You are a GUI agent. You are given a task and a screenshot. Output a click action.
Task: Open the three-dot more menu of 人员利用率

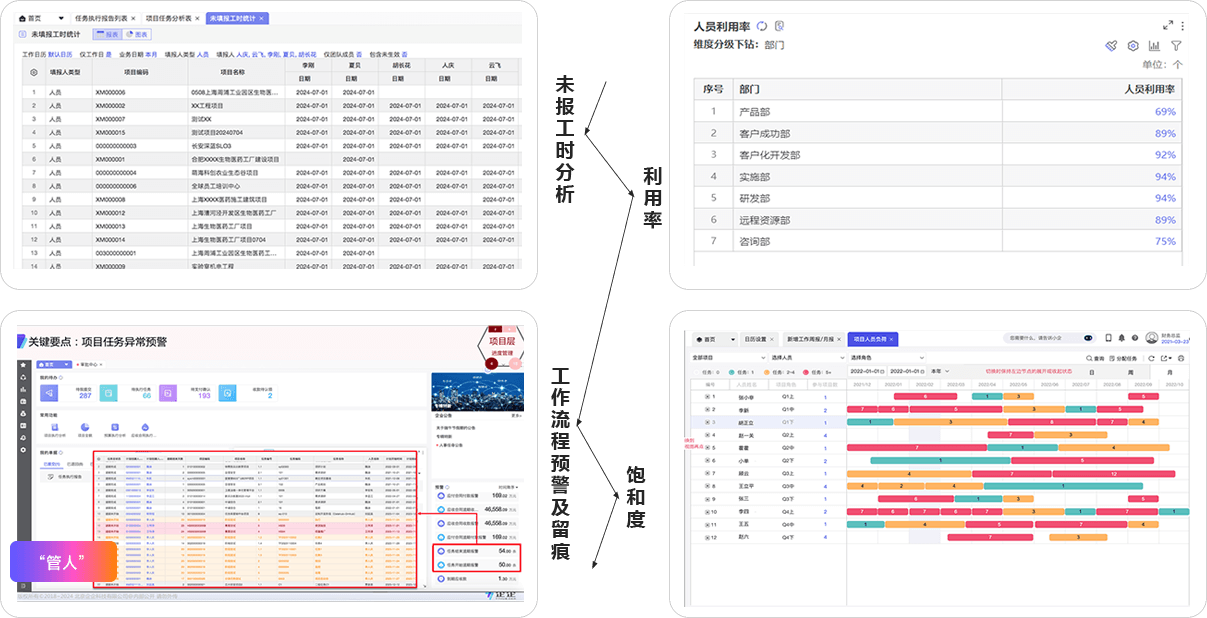[1182, 26]
